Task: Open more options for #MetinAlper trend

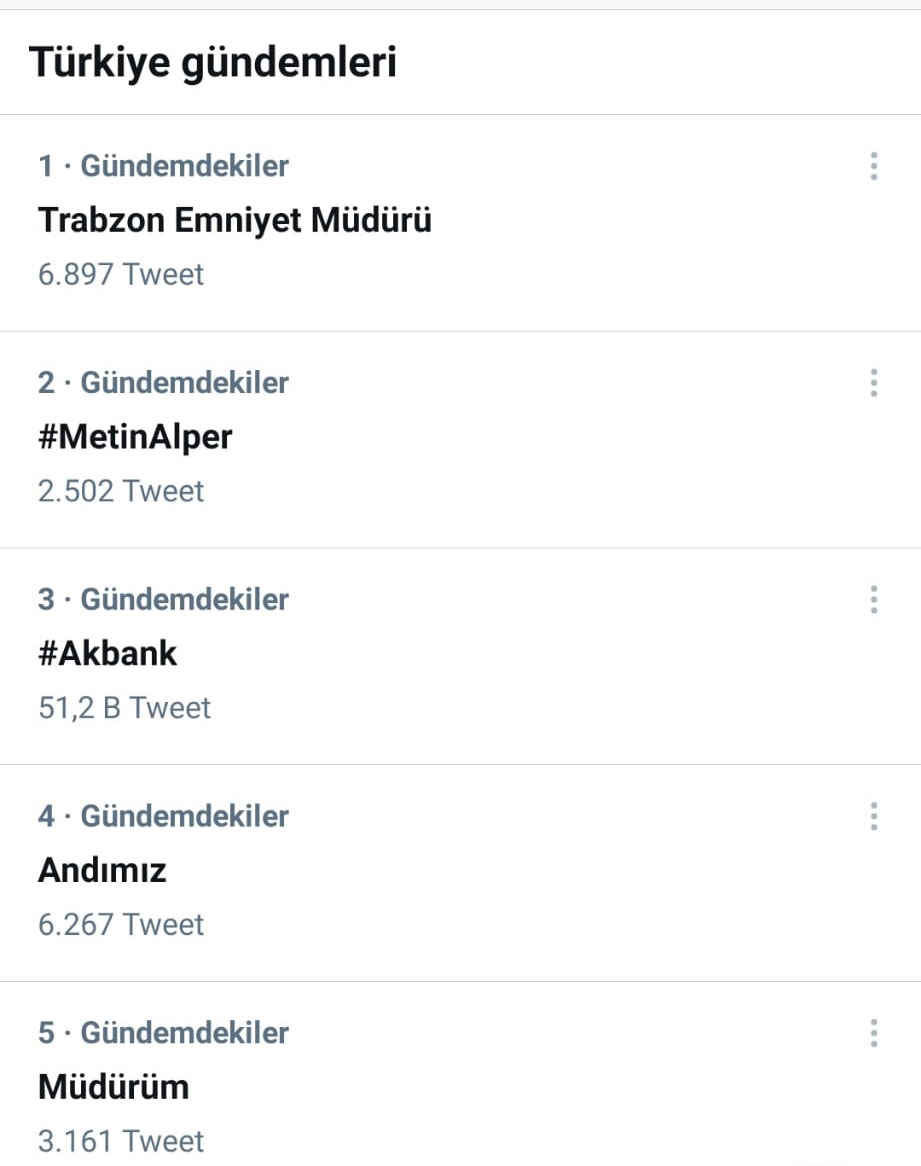Action: point(873,383)
